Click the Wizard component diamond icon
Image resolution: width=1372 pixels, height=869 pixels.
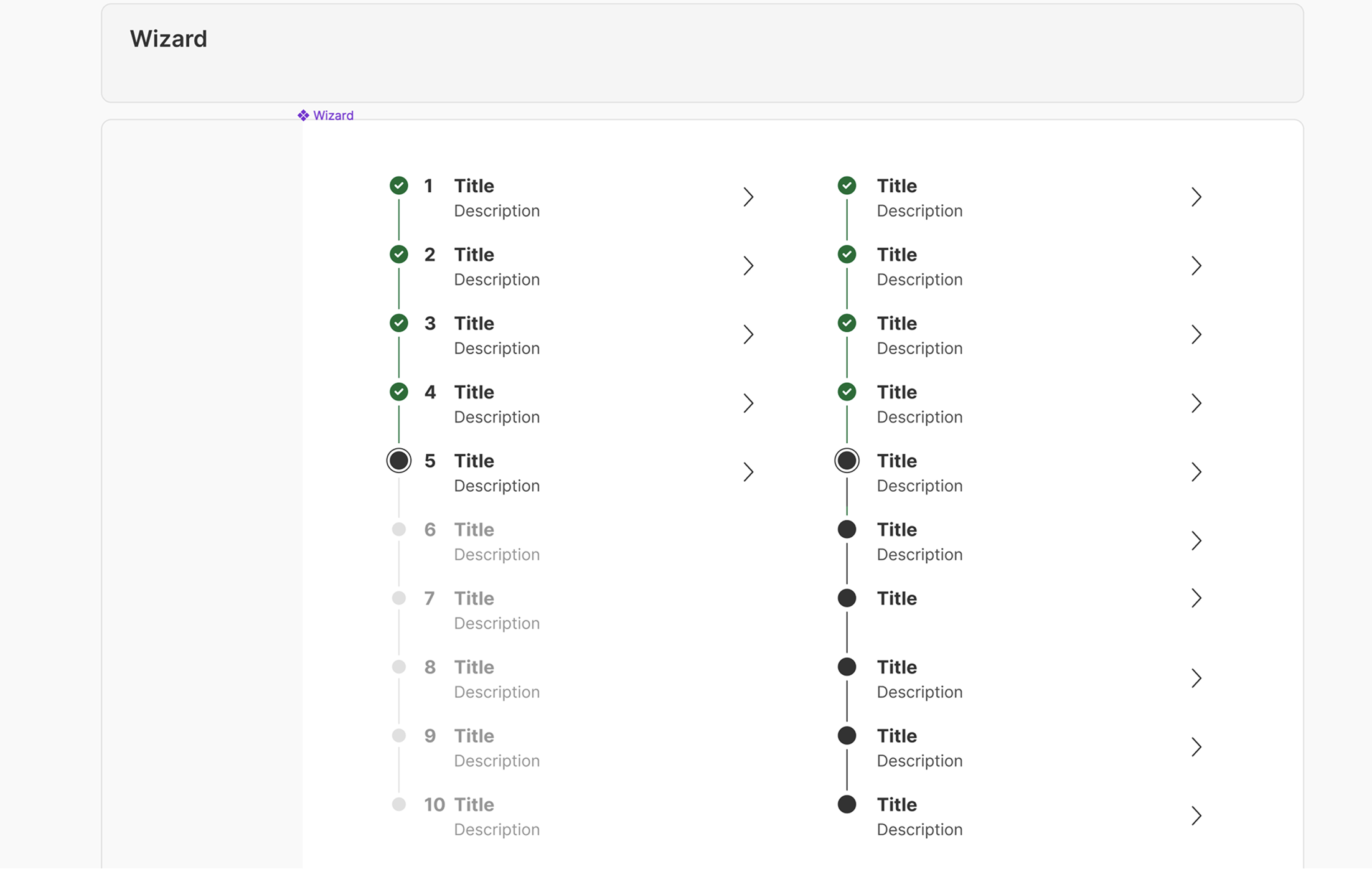(x=303, y=115)
